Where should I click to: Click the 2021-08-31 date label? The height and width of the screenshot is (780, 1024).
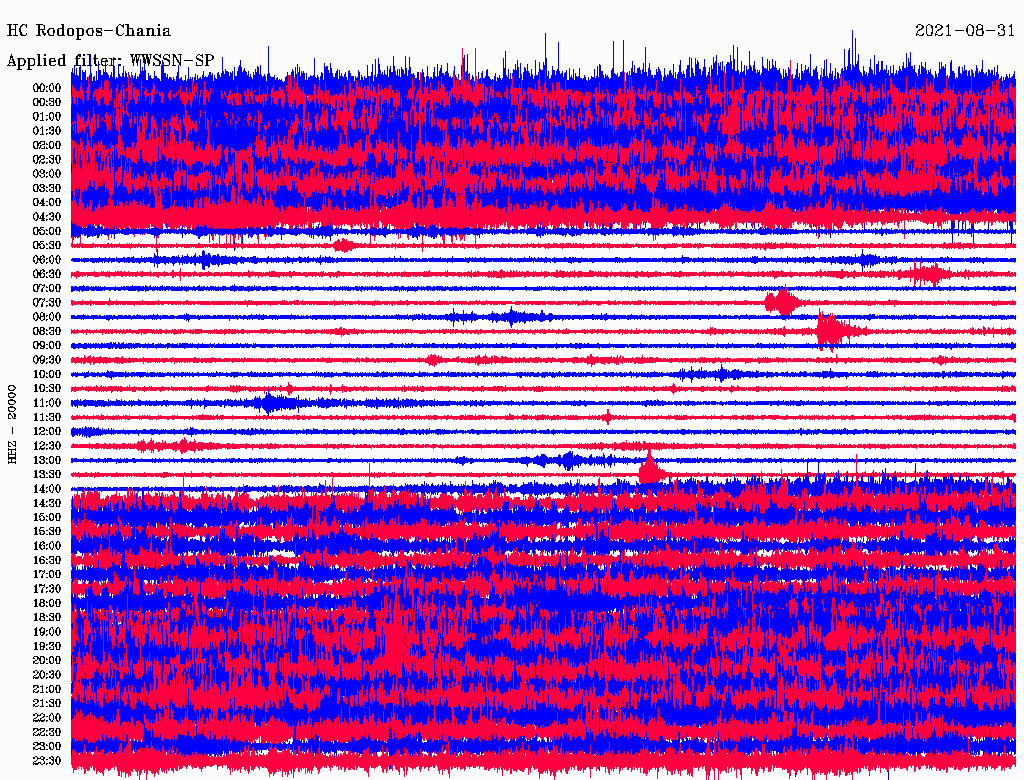964,31
